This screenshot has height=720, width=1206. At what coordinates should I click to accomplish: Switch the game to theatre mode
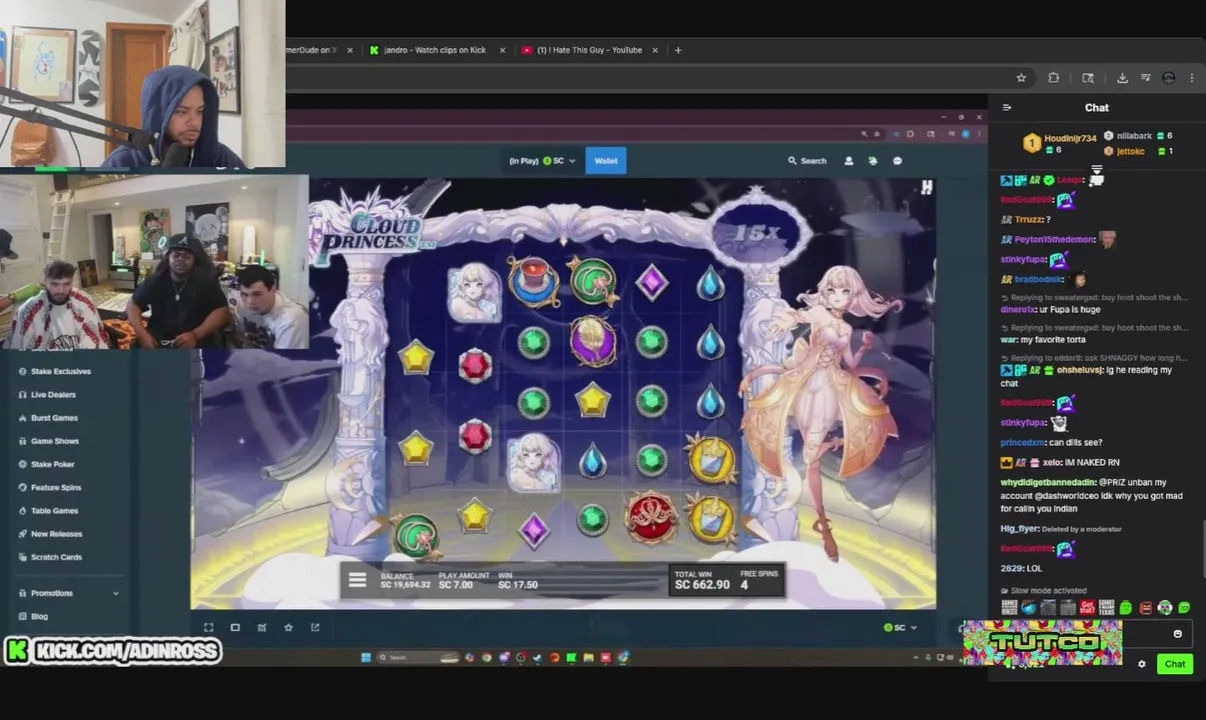pos(235,627)
